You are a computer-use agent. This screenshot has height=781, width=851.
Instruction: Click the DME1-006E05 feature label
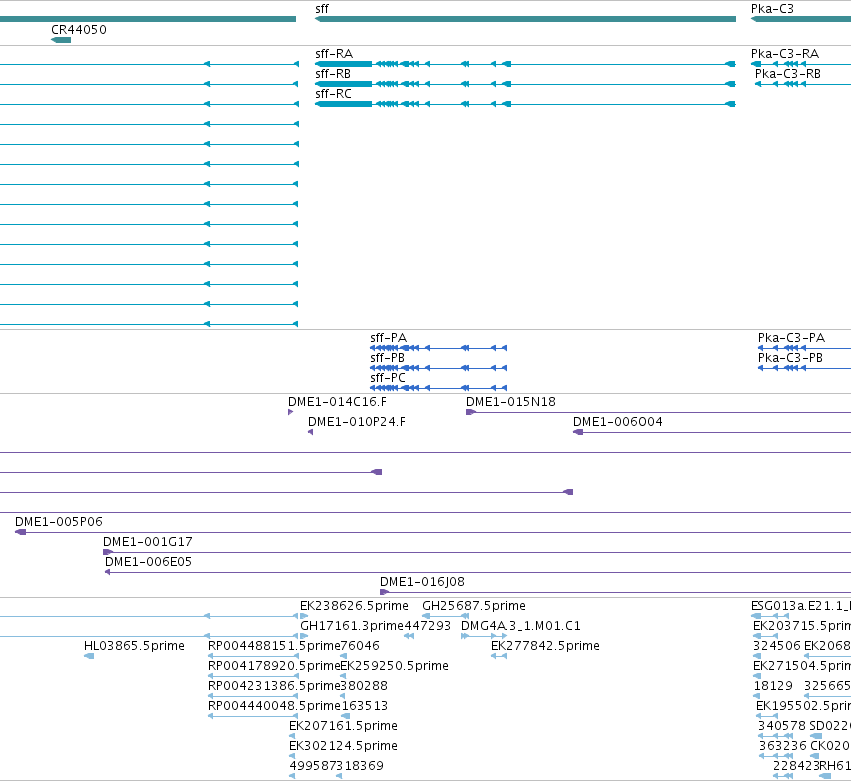[x=148, y=562]
